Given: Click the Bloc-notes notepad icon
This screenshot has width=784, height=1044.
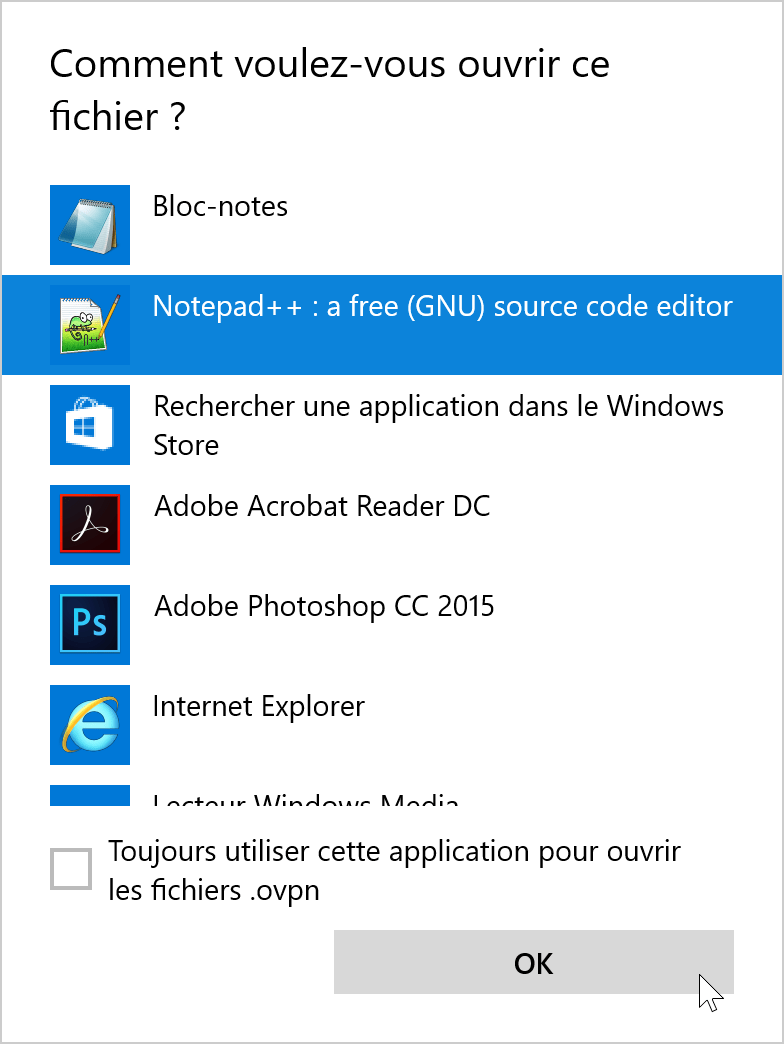Looking at the screenshot, I should point(90,225).
